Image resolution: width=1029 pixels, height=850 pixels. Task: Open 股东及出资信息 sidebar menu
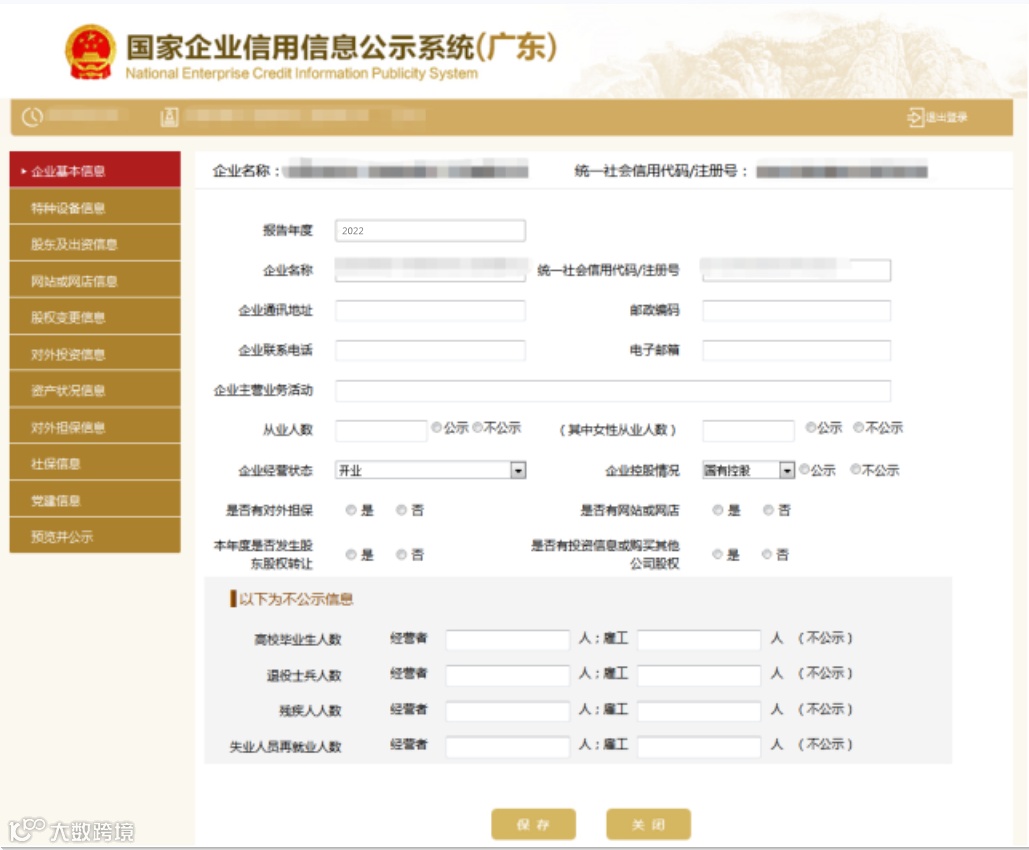(x=95, y=244)
